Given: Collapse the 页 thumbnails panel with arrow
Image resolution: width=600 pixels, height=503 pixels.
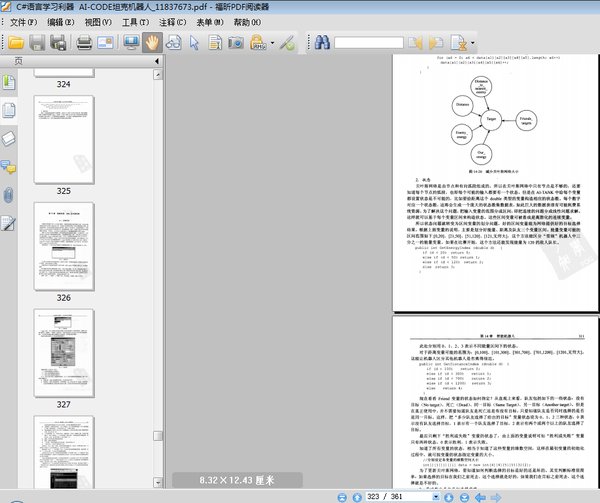Looking at the screenshot, I should [158, 62].
